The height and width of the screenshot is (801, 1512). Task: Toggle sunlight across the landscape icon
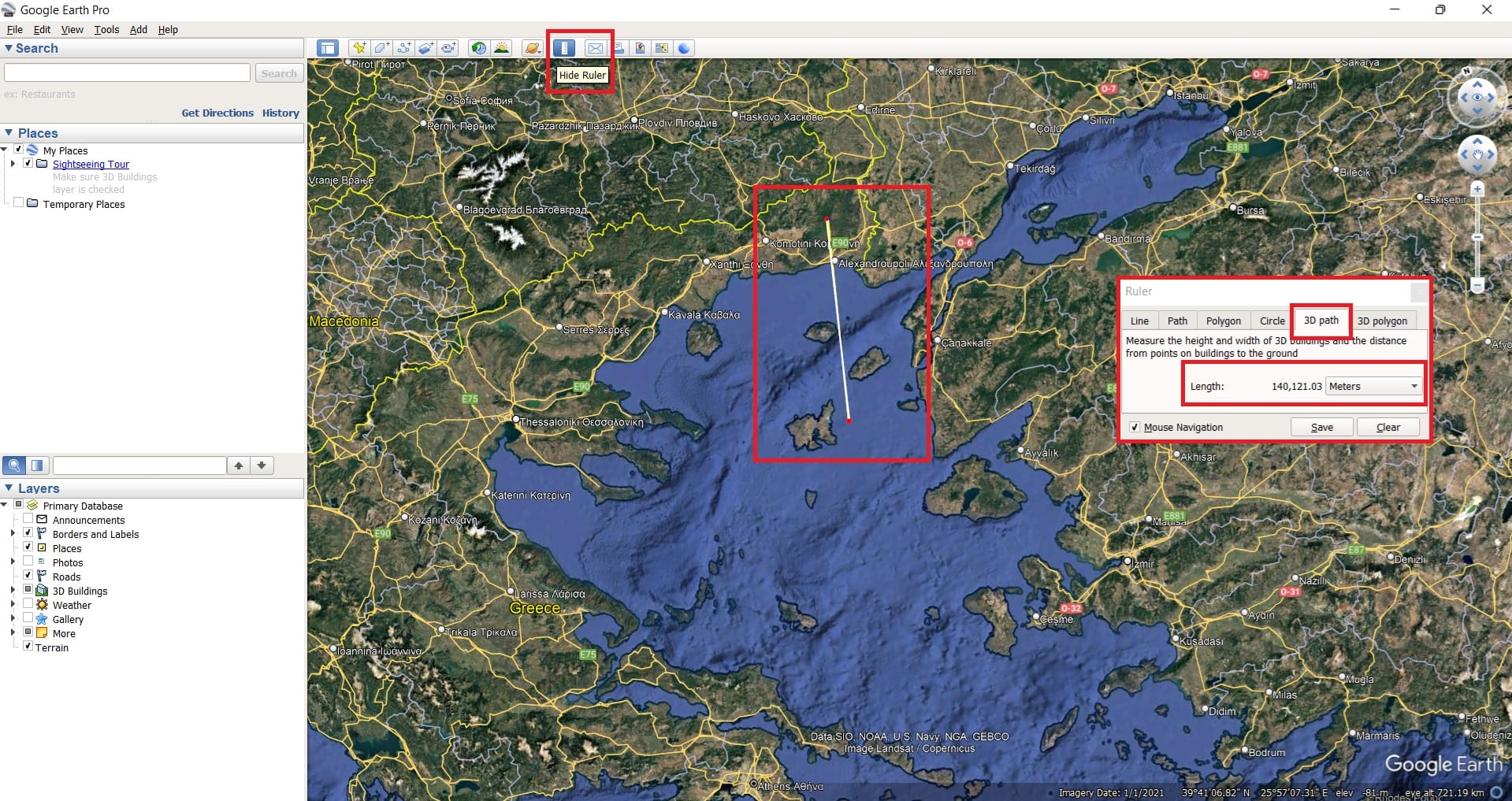[501, 48]
